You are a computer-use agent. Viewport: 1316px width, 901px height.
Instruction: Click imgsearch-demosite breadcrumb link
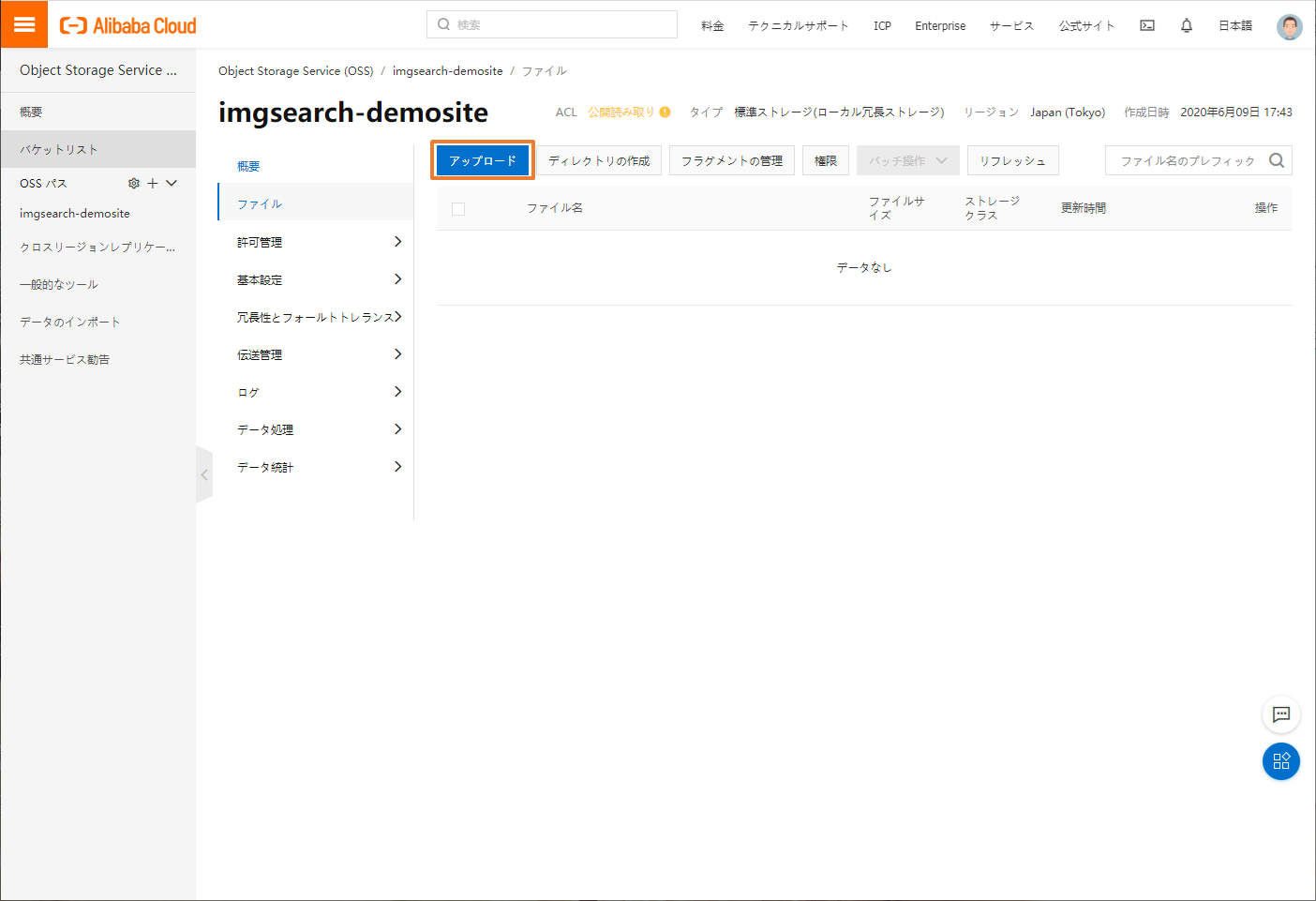[448, 70]
